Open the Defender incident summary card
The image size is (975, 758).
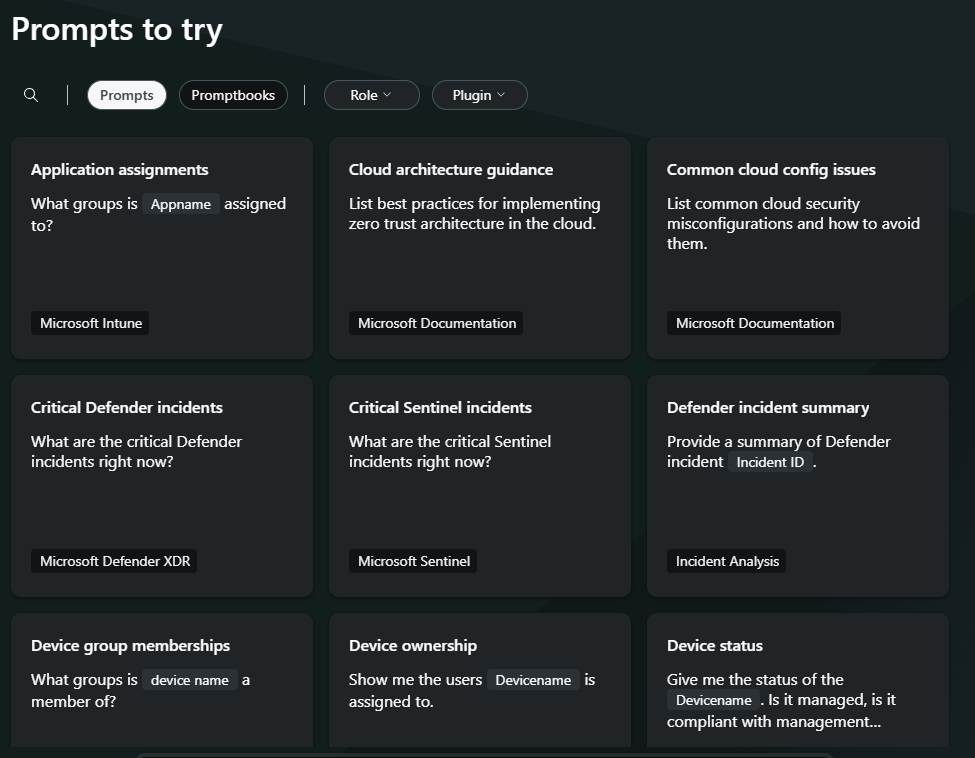[x=798, y=486]
